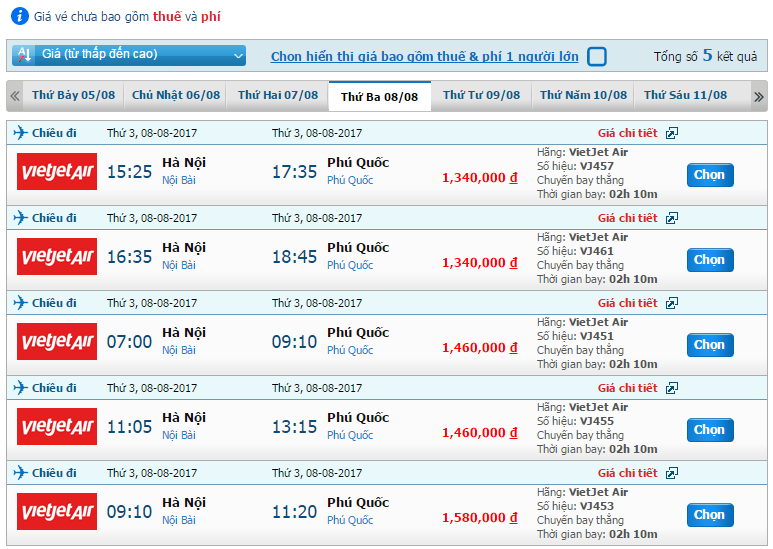Image resolution: width=773 pixels, height=549 pixels.
Task: Click VietJet Air logo of 07:00 flight
Action: (x=57, y=342)
